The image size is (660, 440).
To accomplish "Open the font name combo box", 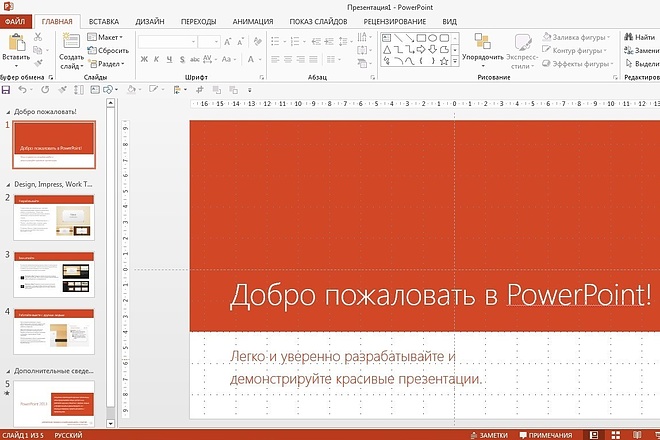I will coord(167,42).
